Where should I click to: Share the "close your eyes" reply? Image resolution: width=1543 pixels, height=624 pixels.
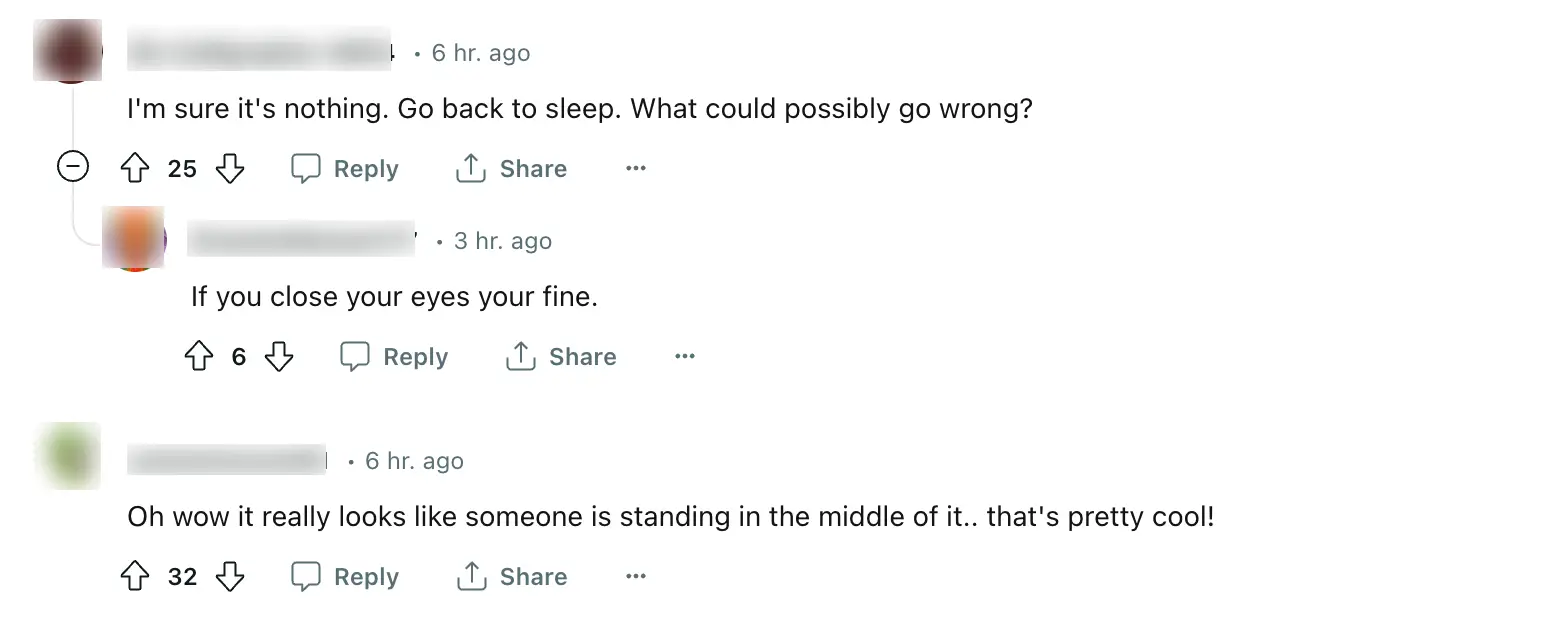point(561,356)
